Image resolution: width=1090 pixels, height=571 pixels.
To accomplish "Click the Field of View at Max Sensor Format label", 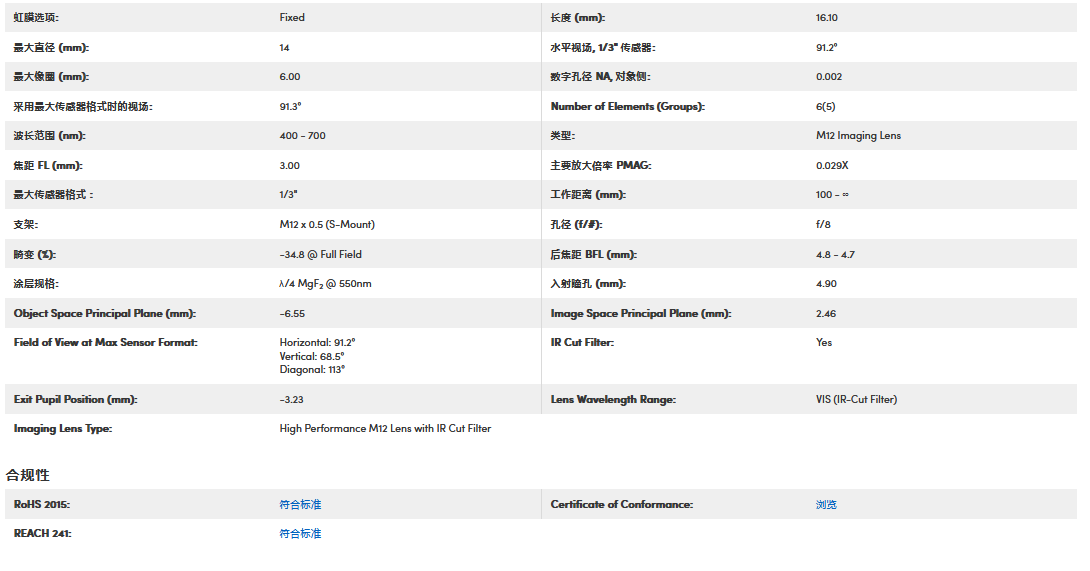I will tap(105, 343).
